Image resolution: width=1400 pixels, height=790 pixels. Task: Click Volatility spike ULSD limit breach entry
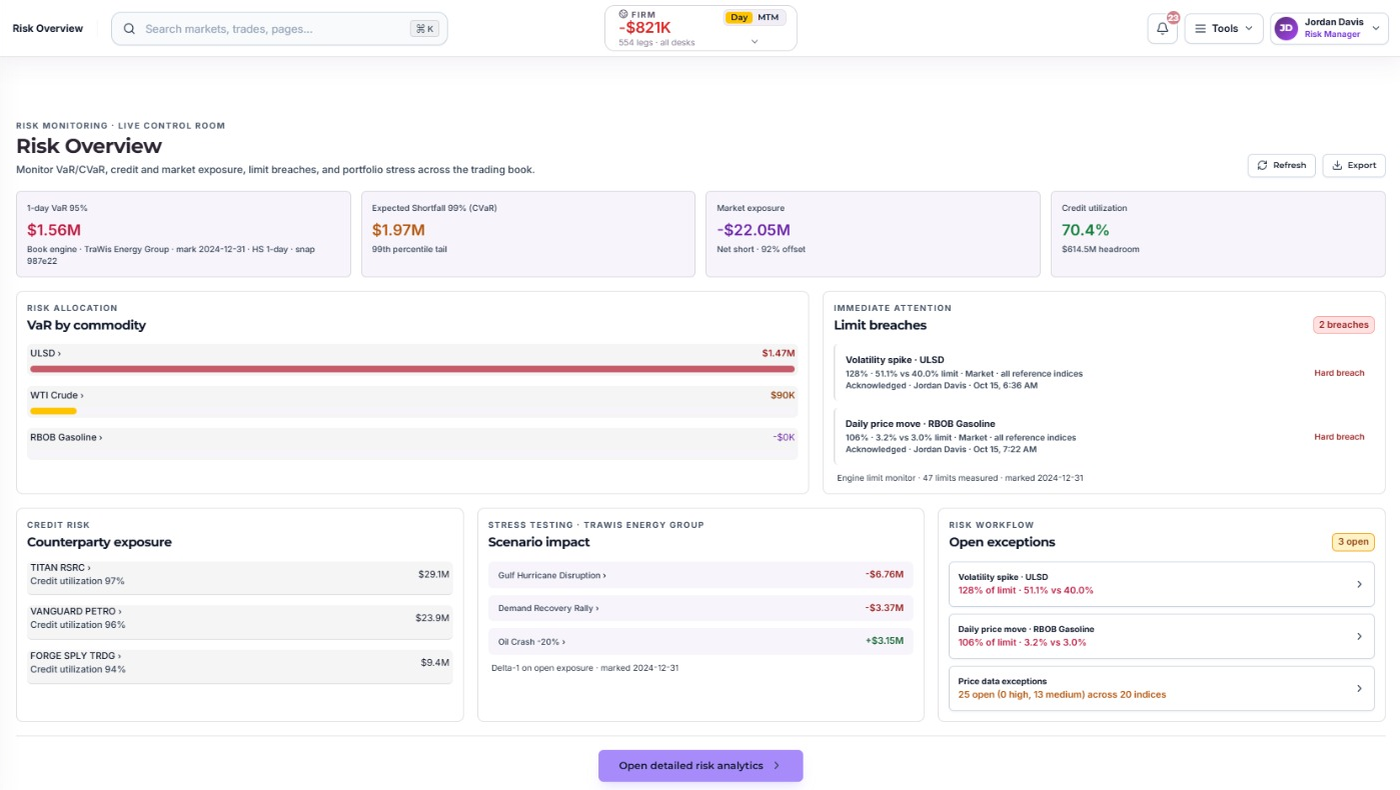[1104, 373]
